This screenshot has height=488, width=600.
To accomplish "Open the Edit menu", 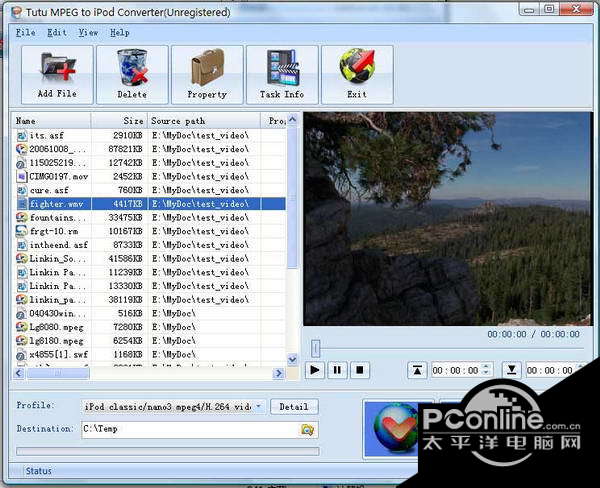I will coord(57,33).
